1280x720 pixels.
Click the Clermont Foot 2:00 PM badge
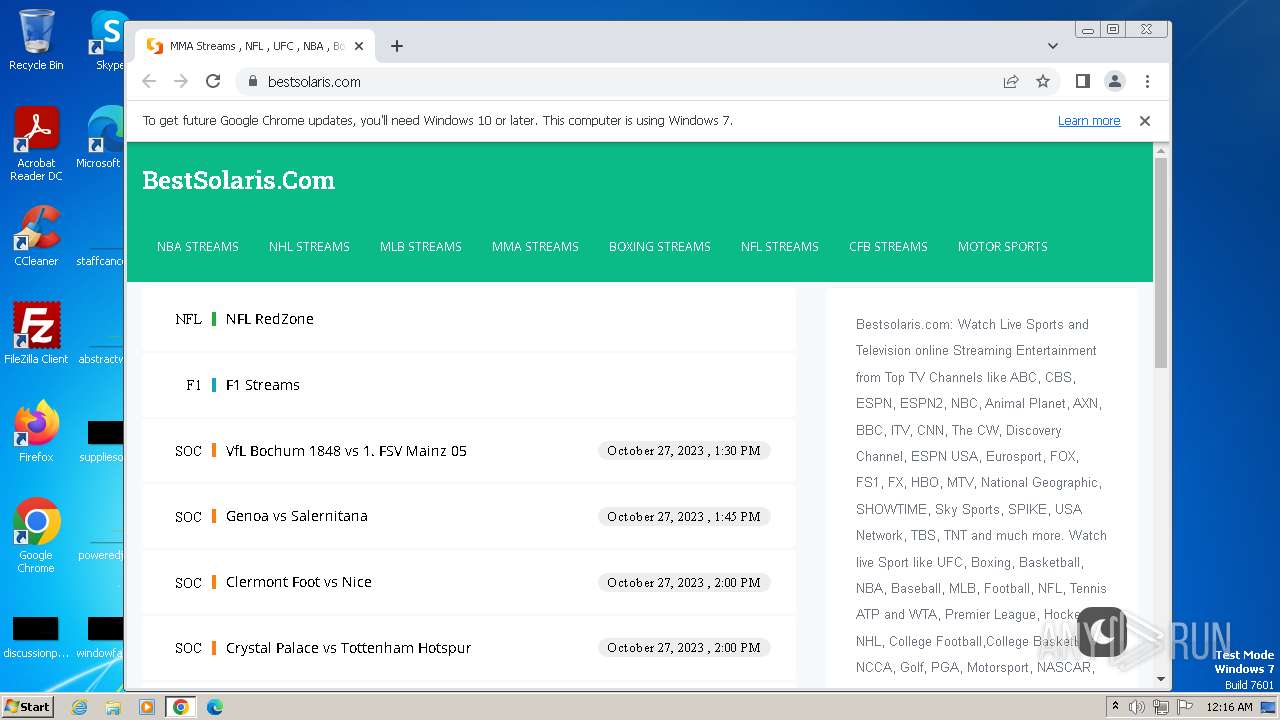click(x=684, y=583)
